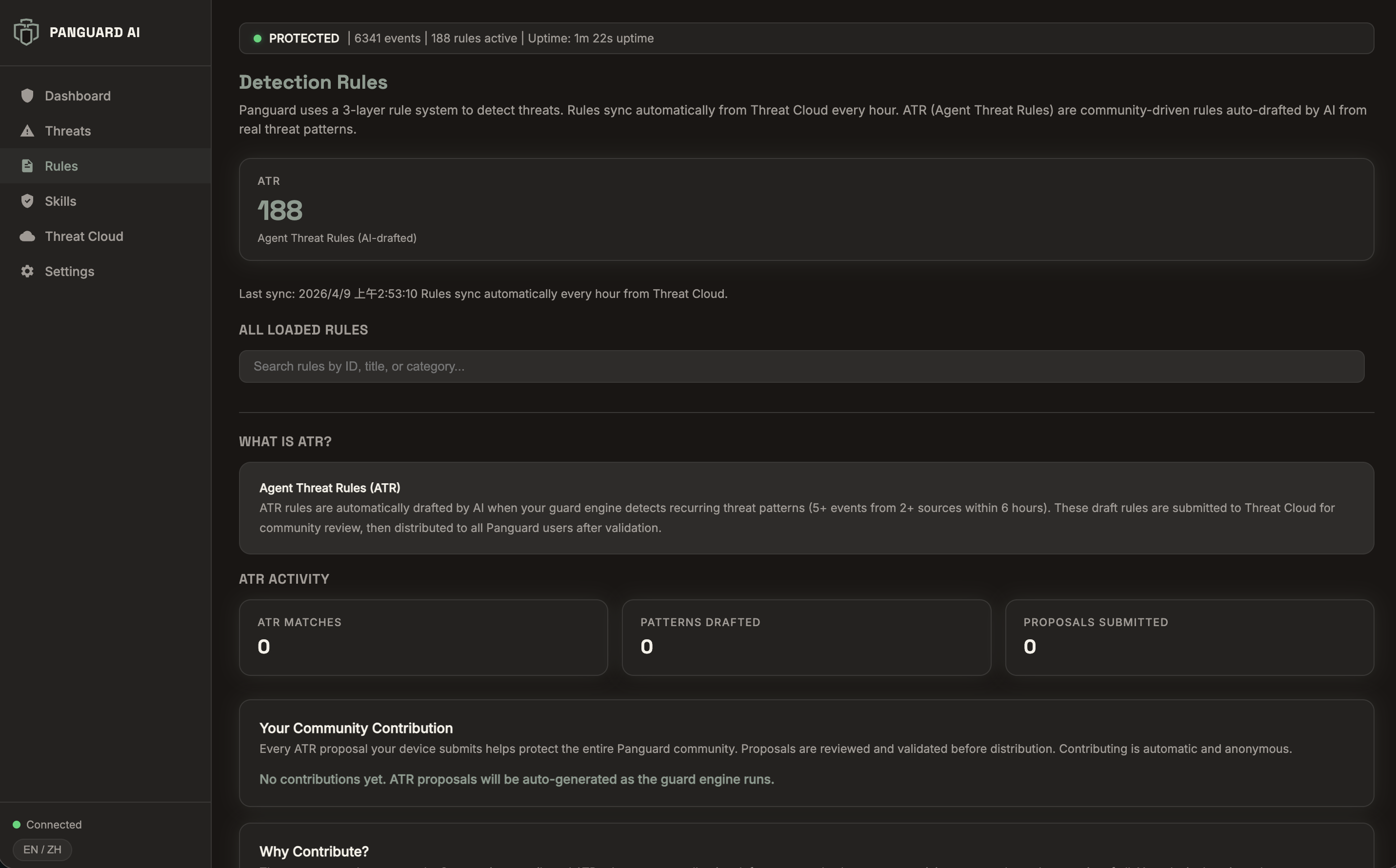
Task: Click the green PROTECTED status dot
Action: tap(257, 39)
